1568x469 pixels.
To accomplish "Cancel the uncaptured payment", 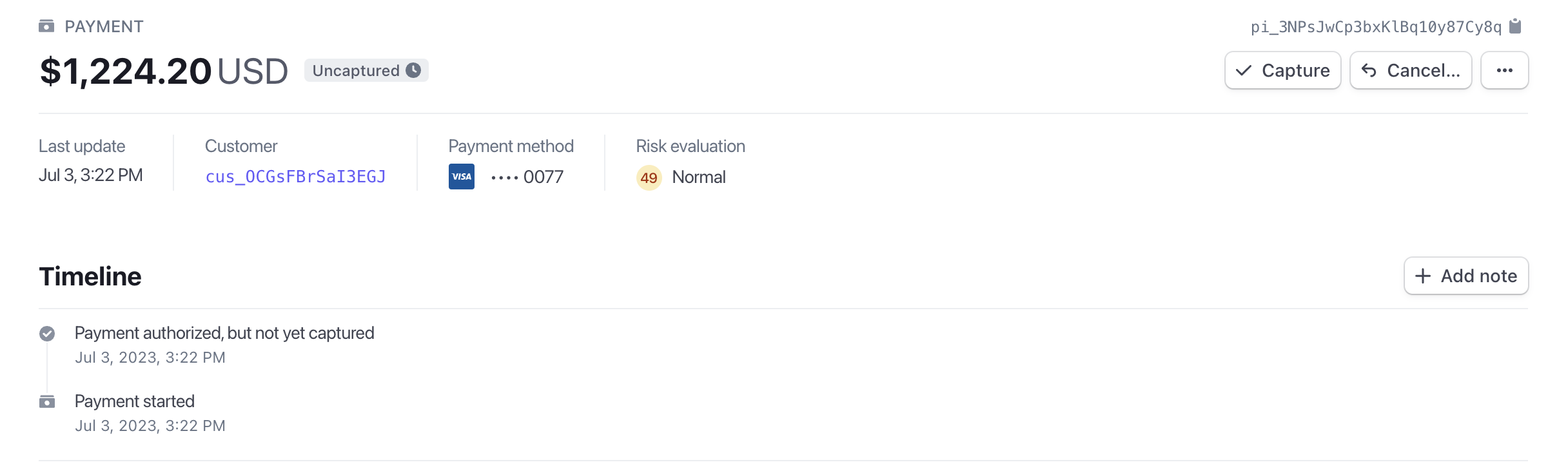I will 1411,70.
